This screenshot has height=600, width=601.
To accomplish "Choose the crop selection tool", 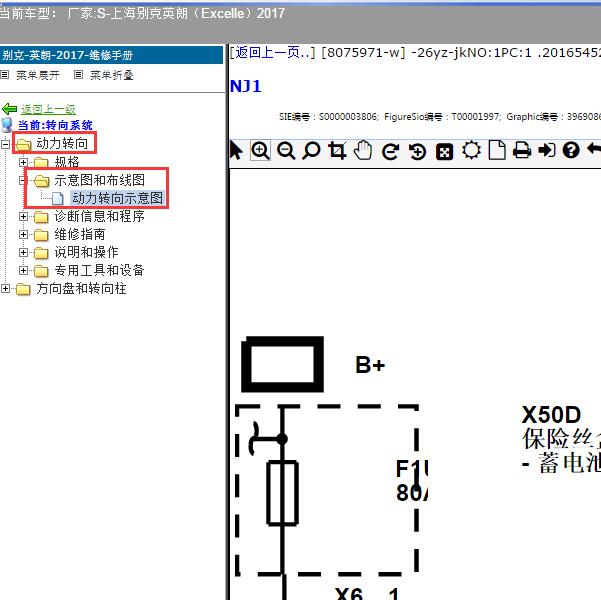I will click(x=337, y=151).
